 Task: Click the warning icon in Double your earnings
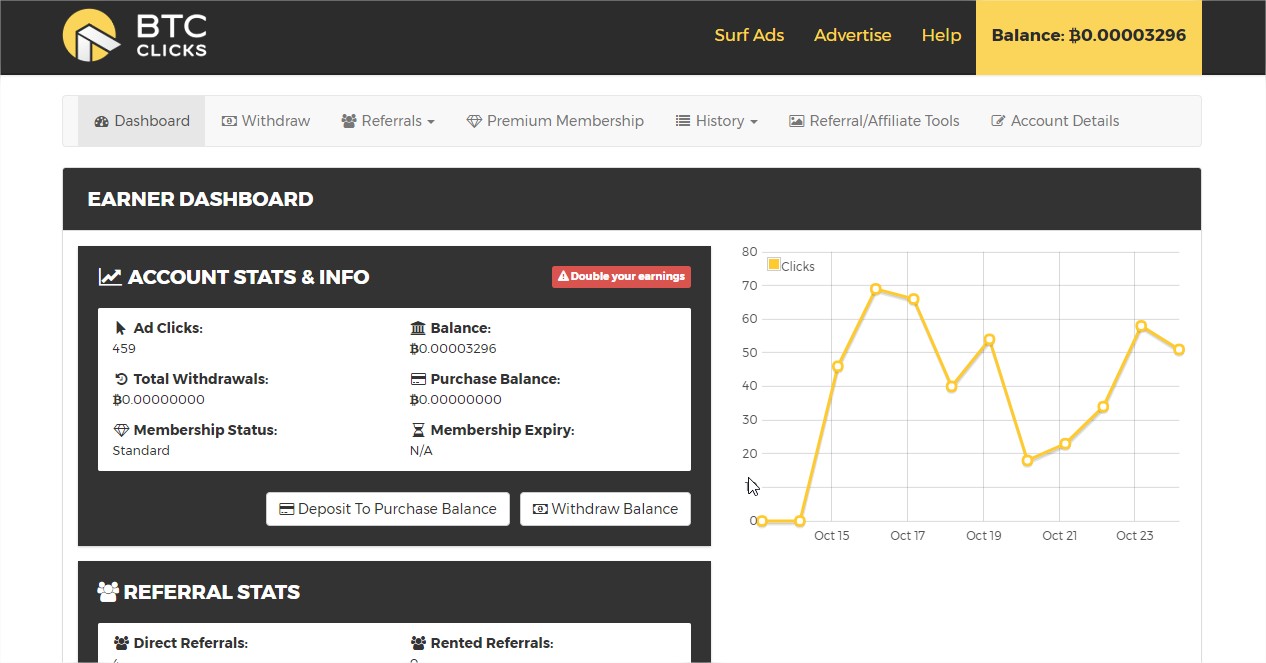563,276
